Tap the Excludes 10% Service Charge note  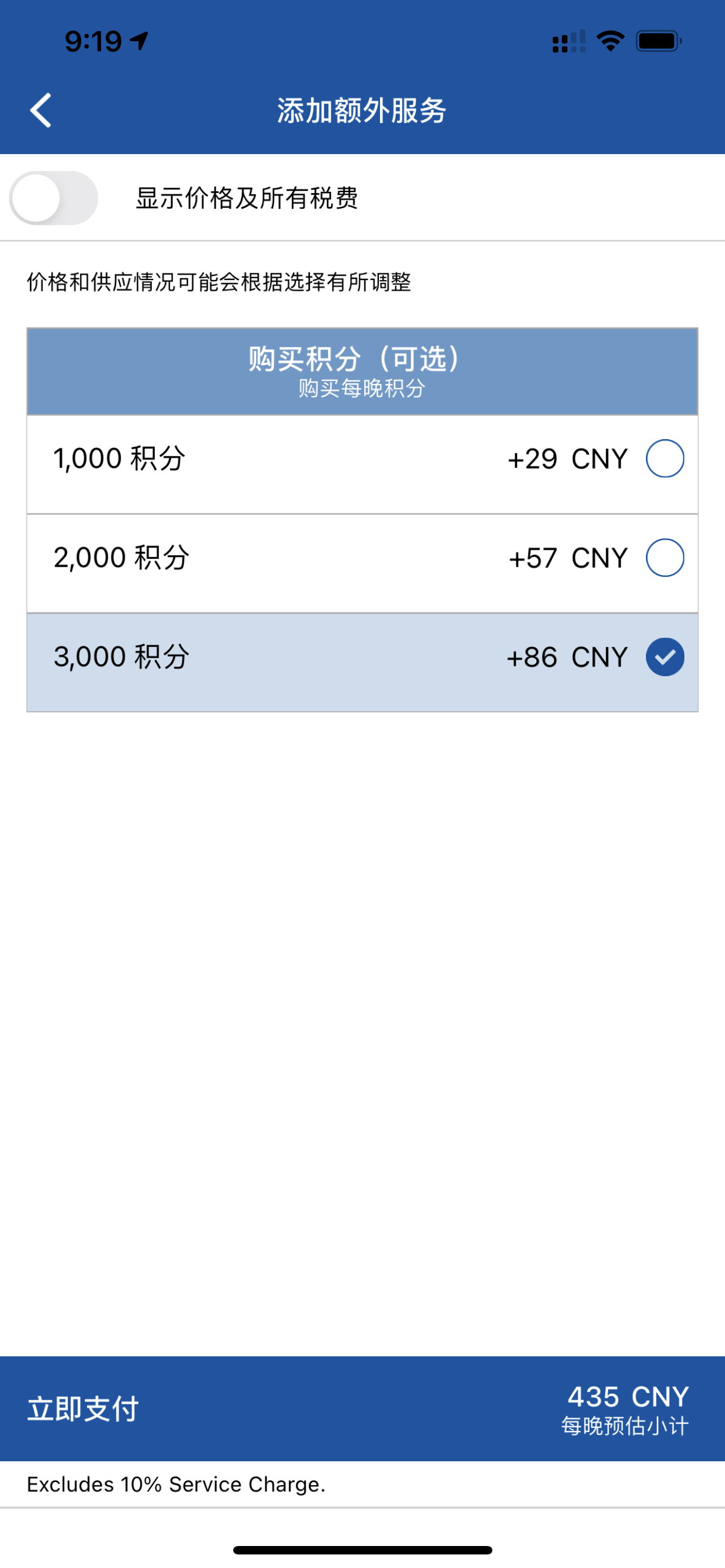(x=177, y=1484)
